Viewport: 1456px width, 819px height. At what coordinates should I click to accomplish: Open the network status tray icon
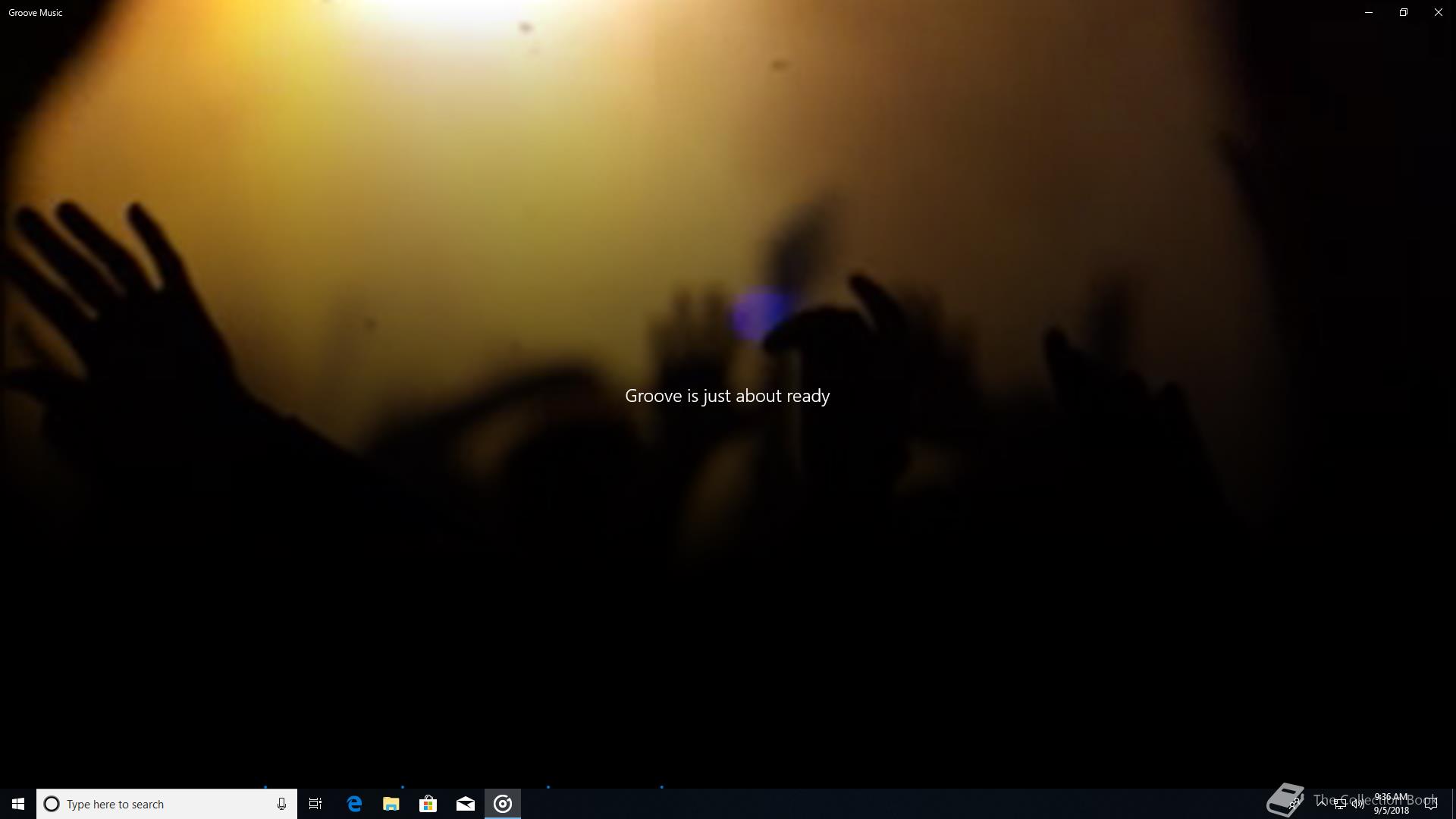[x=1340, y=804]
